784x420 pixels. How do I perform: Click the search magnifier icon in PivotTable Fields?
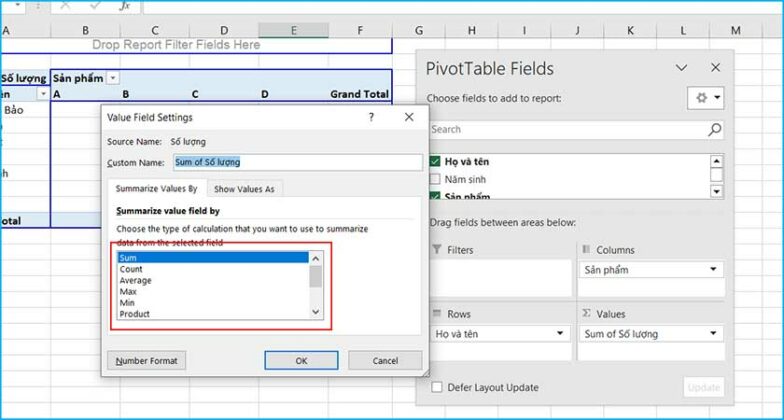coord(714,129)
